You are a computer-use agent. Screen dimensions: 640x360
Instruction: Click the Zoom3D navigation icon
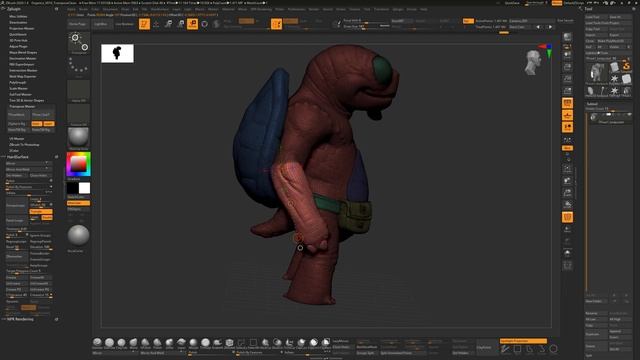click(567, 192)
